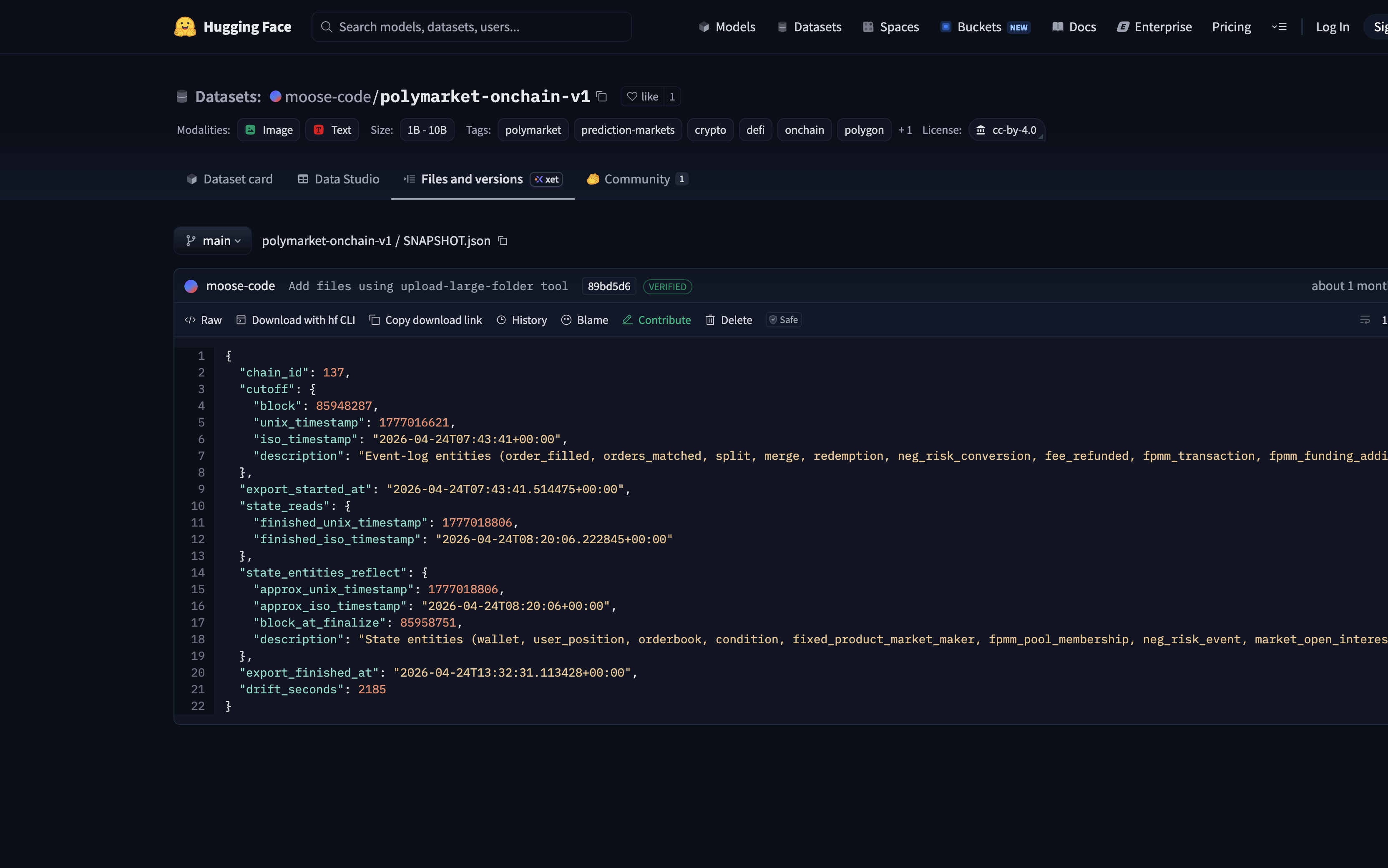
Task: Open the polymarket tag
Action: (533, 130)
